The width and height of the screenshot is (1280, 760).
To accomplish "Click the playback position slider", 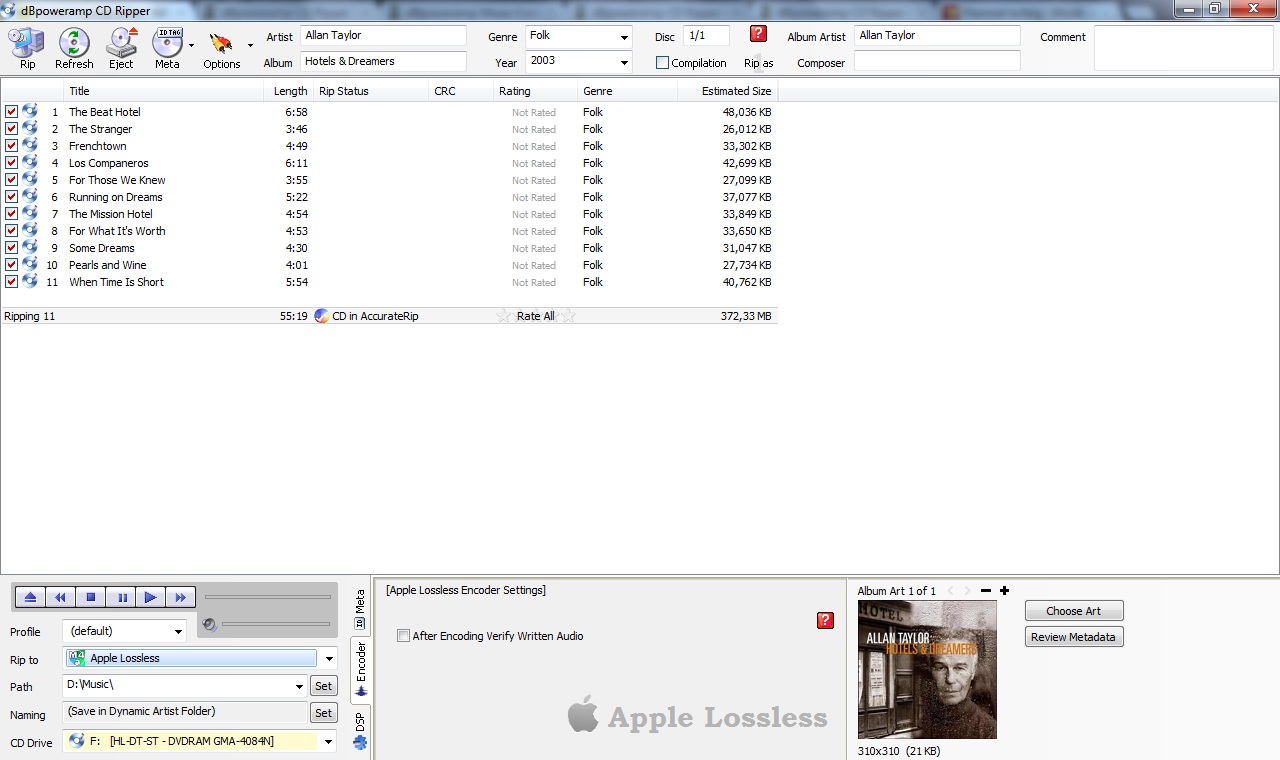I will pyautogui.click(x=267, y=598).
